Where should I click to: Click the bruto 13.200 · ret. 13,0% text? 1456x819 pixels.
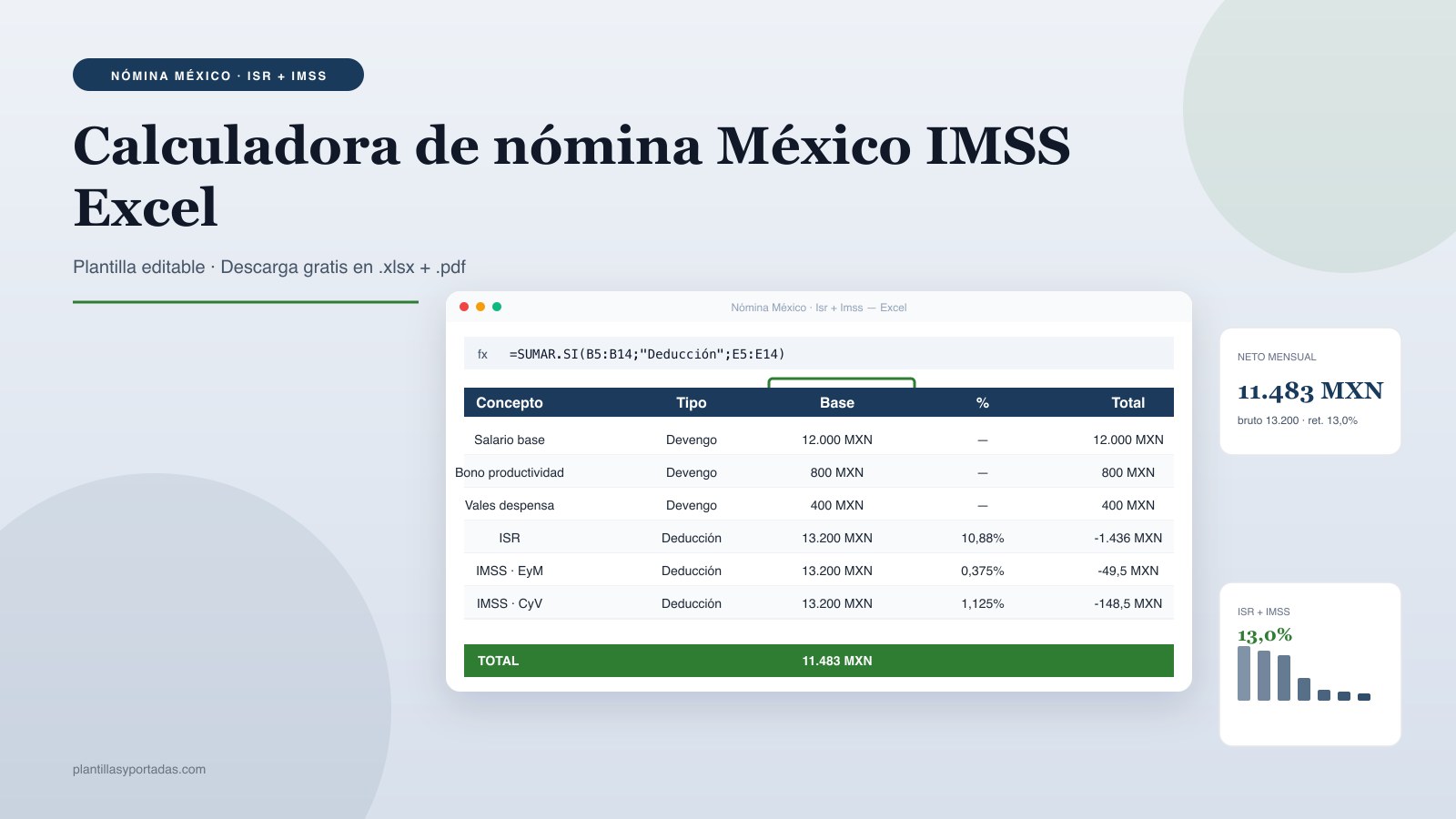[1298, 420]
